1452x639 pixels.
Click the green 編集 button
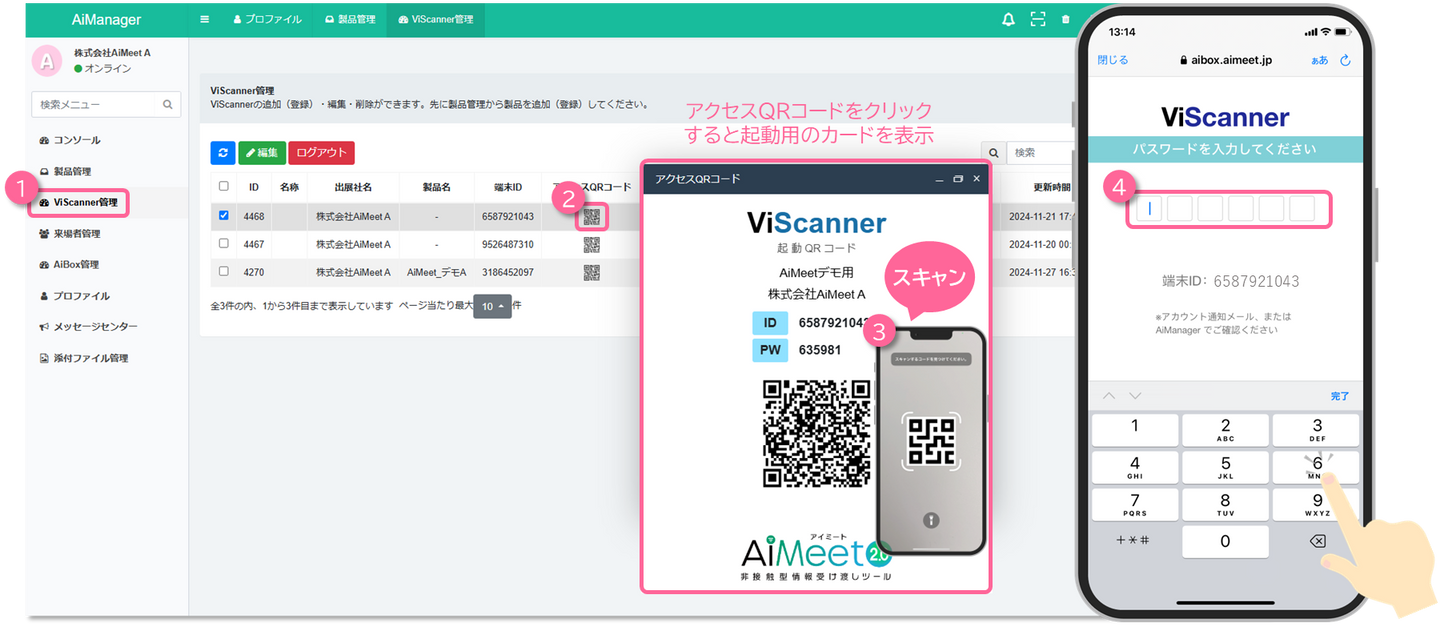262,153
